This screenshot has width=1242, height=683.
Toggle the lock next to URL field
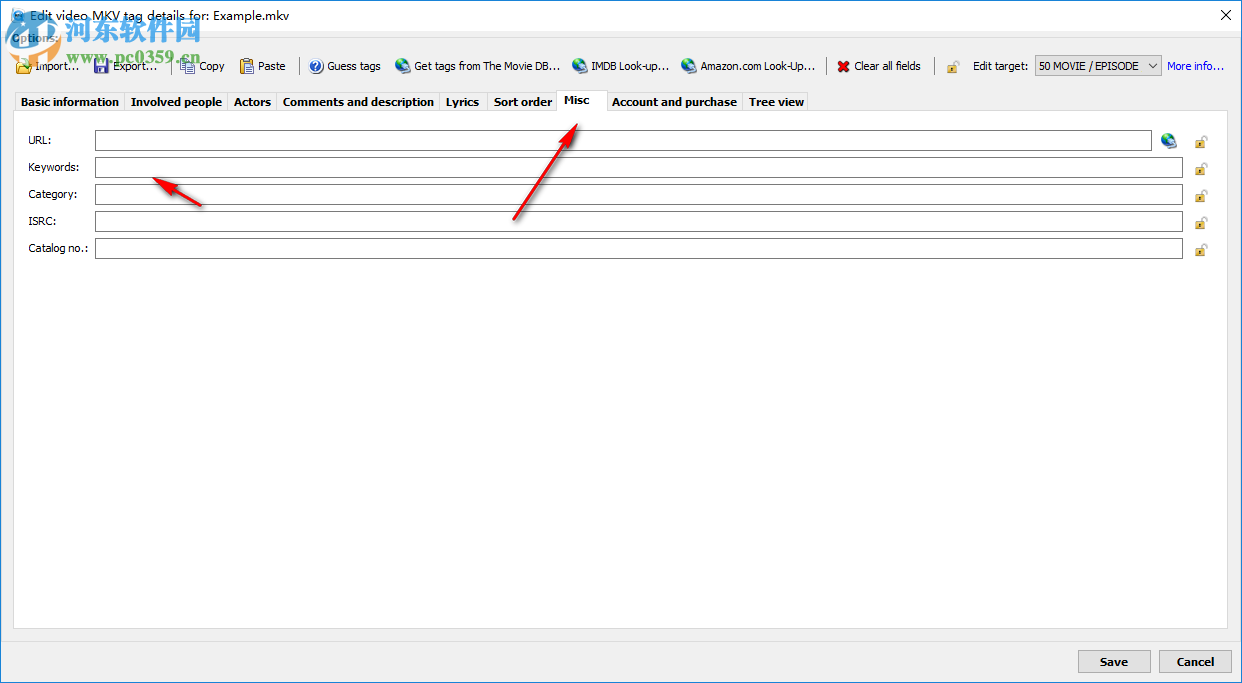tap(1201, 142)
